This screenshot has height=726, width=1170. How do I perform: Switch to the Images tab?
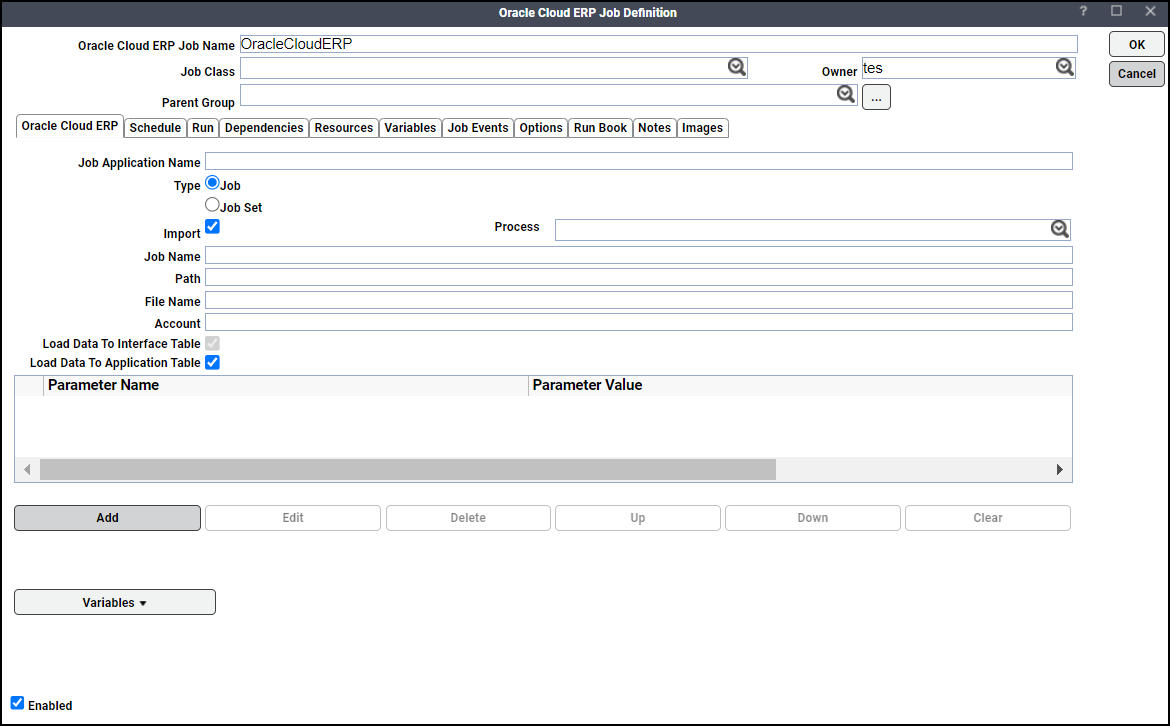[x=702, y=128]
